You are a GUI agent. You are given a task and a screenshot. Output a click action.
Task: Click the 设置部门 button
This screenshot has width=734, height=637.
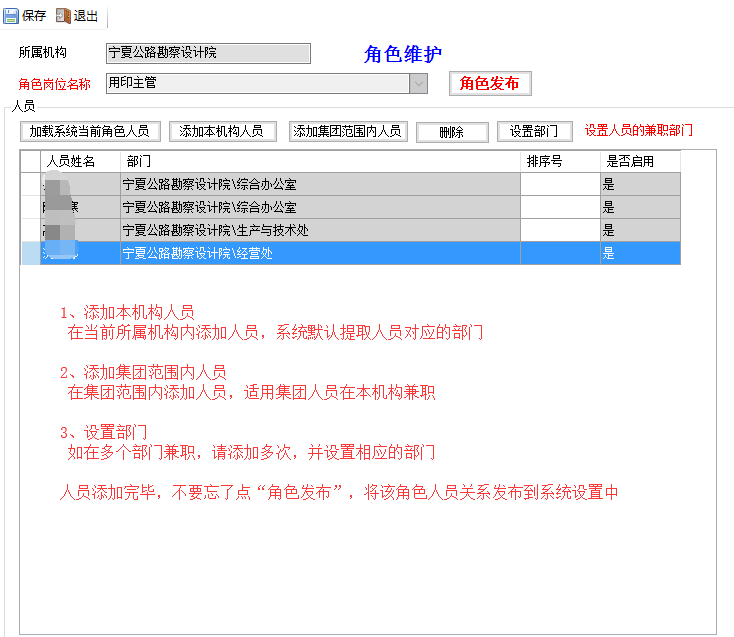click(x=534, y=131)
